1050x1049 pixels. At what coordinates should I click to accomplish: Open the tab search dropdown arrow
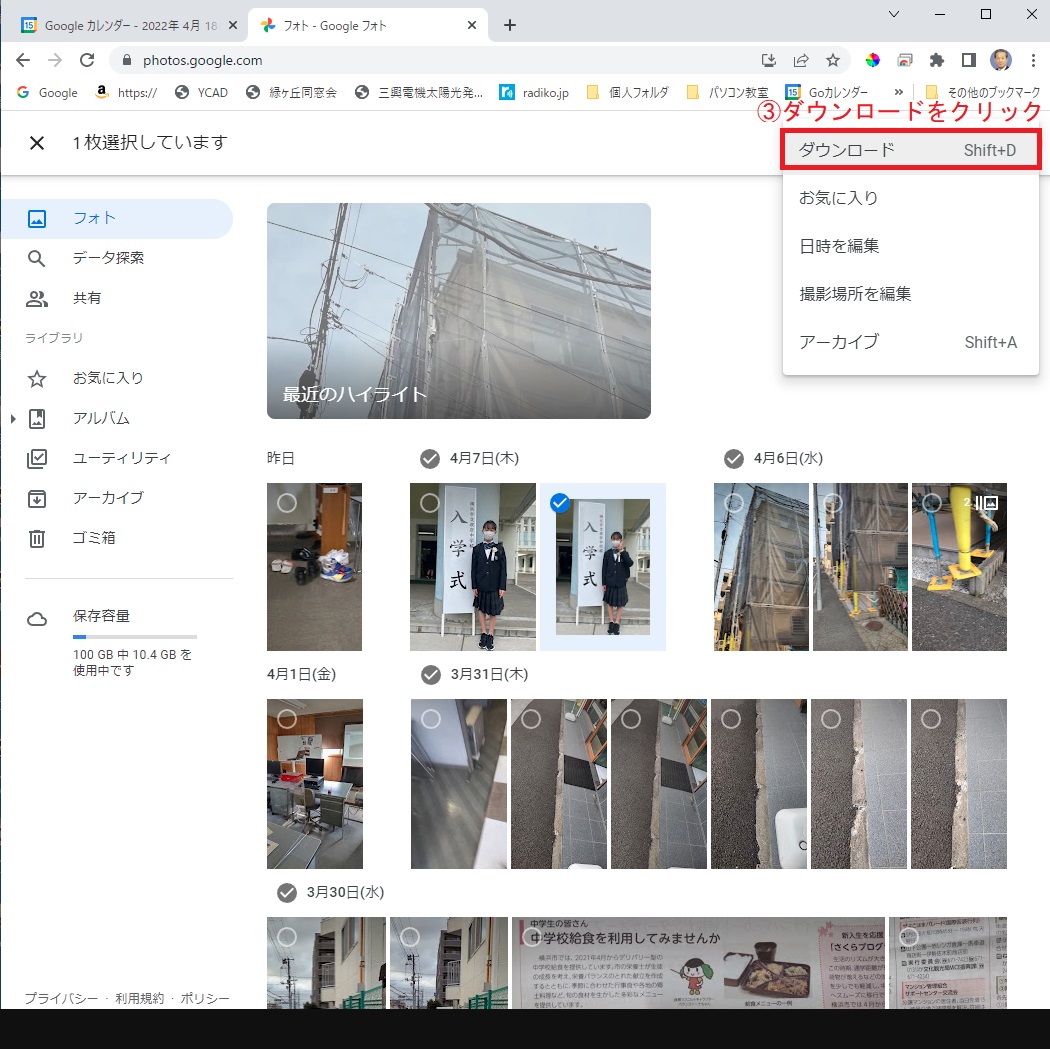tap(893, 14)
